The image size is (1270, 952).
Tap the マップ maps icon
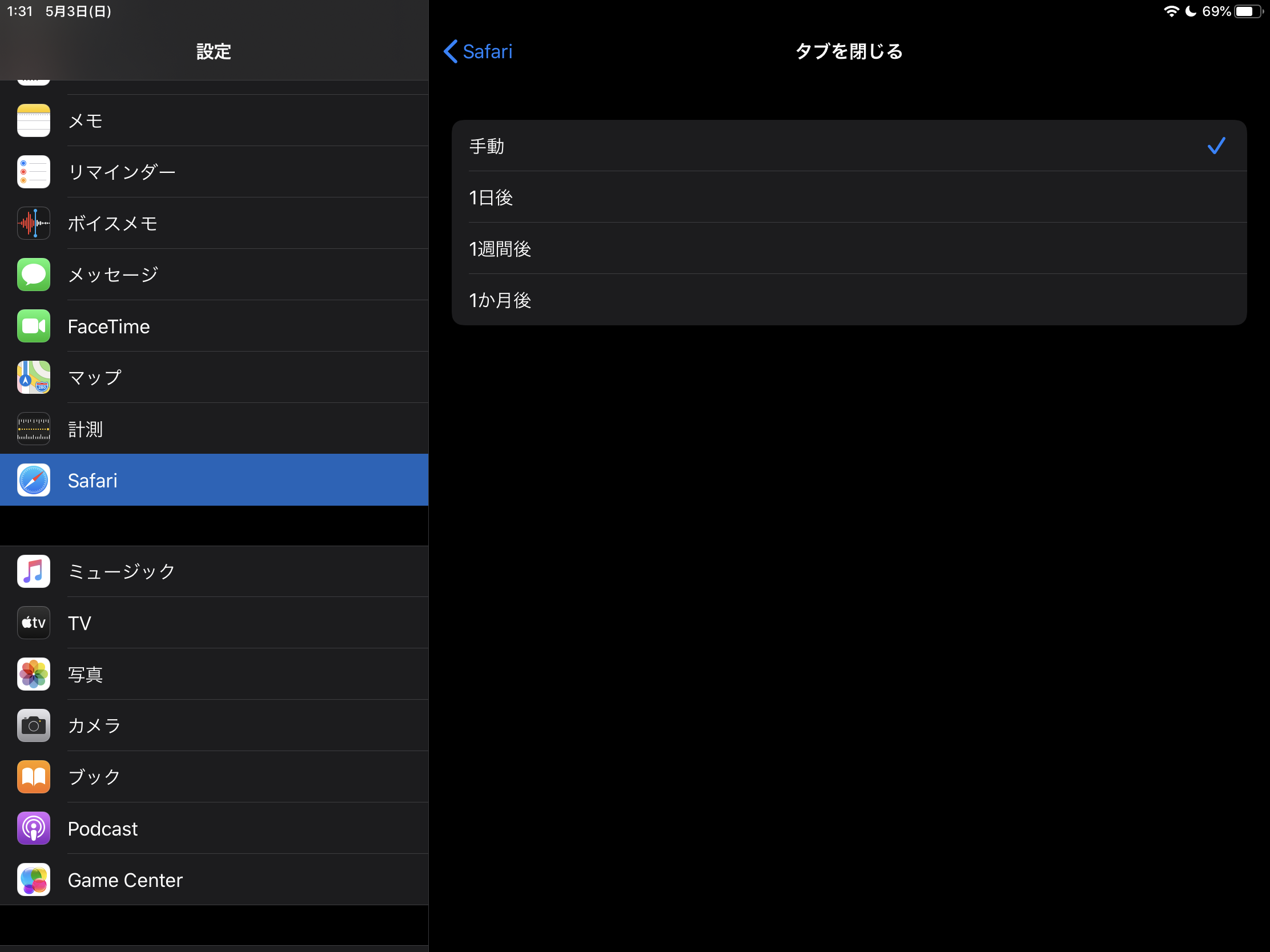pyautogui.click(x=33, y=377)
